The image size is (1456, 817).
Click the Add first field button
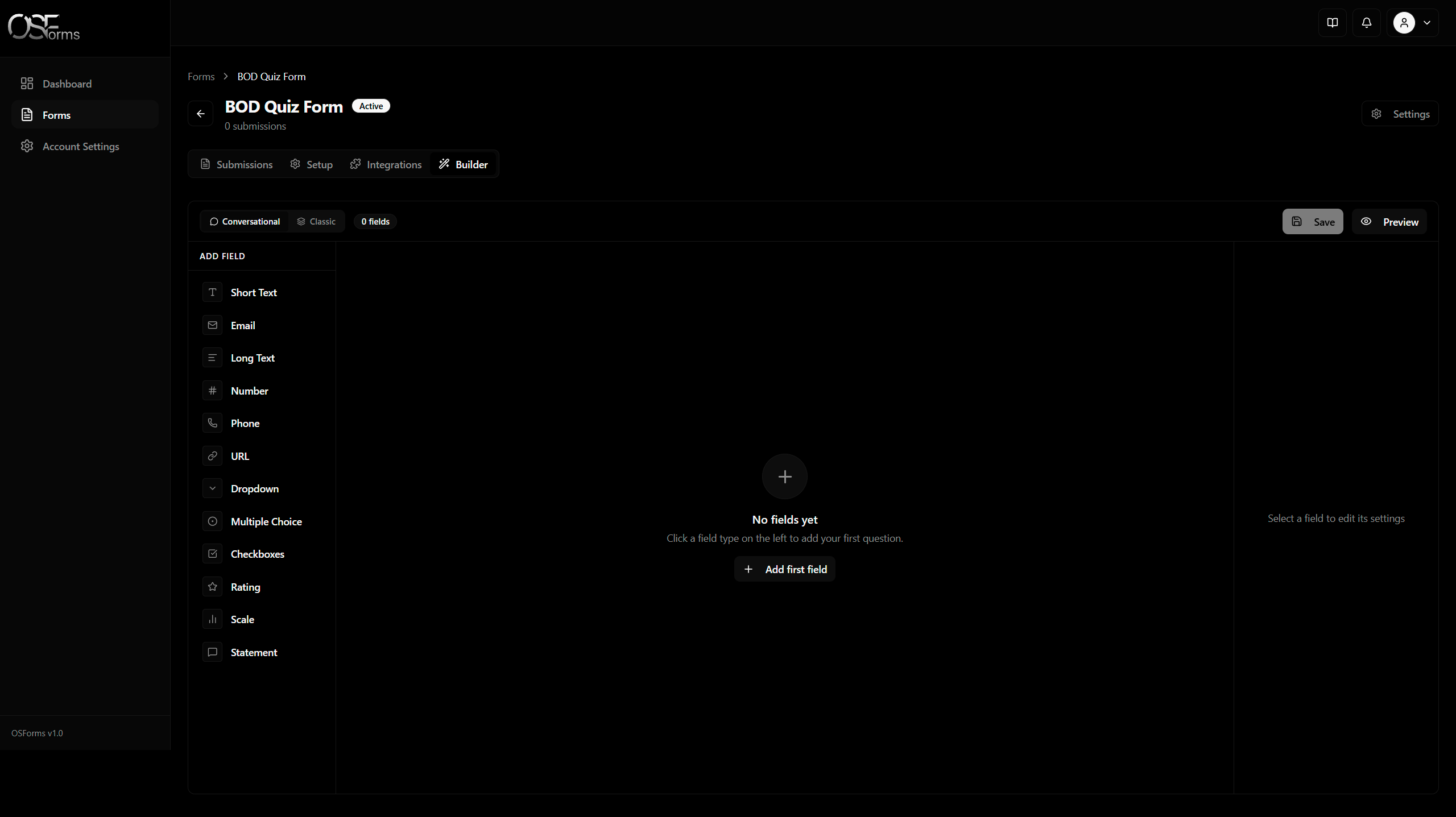point(784,569)
